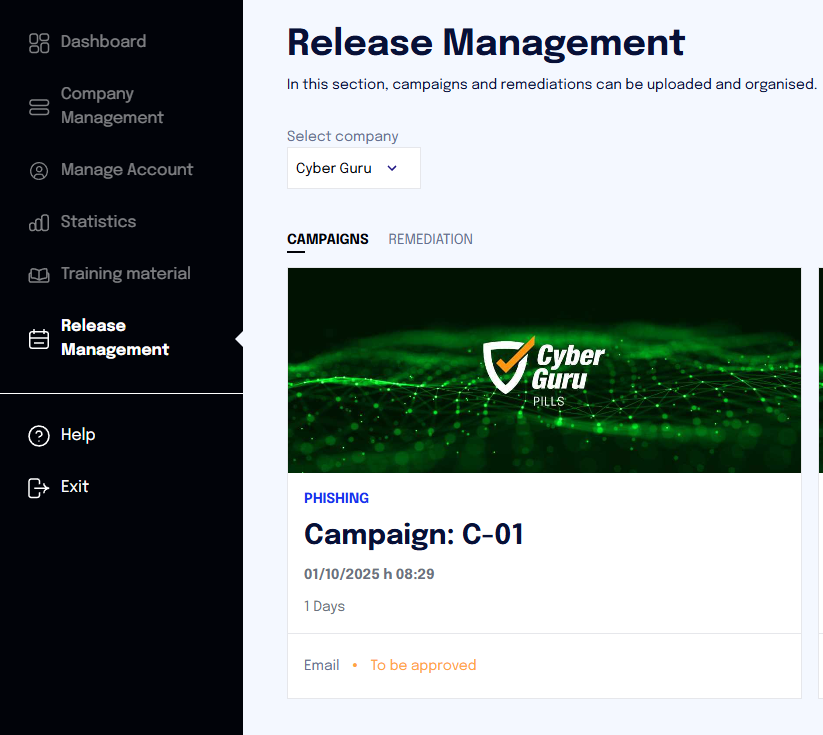Open Manage Account page
The height and width of the screenshot is (735, 823).
127,170
